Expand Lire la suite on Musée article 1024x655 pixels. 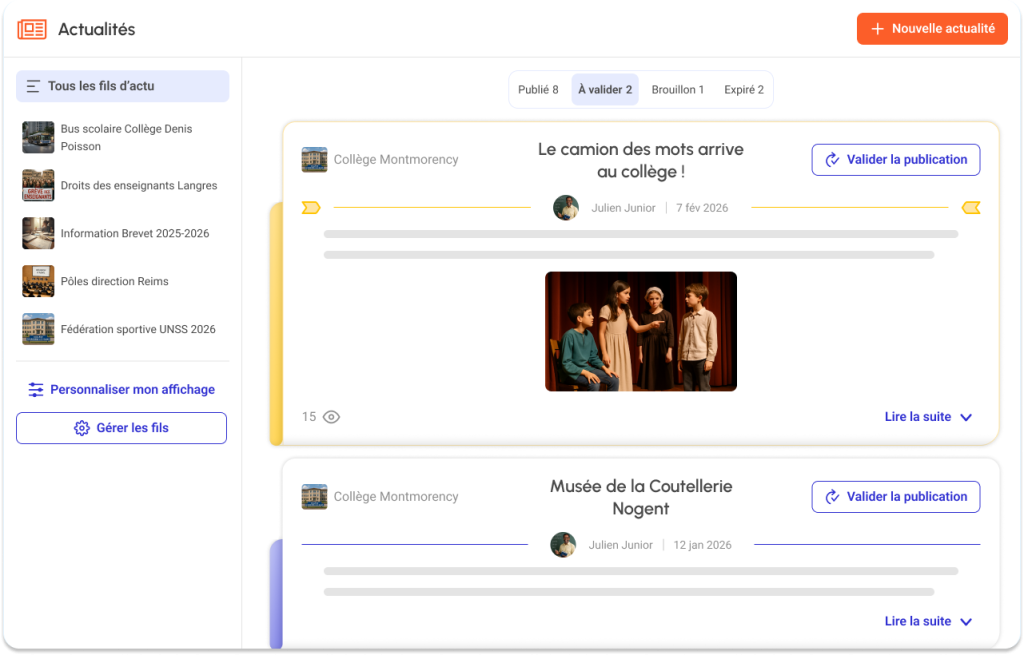(928, 621)
